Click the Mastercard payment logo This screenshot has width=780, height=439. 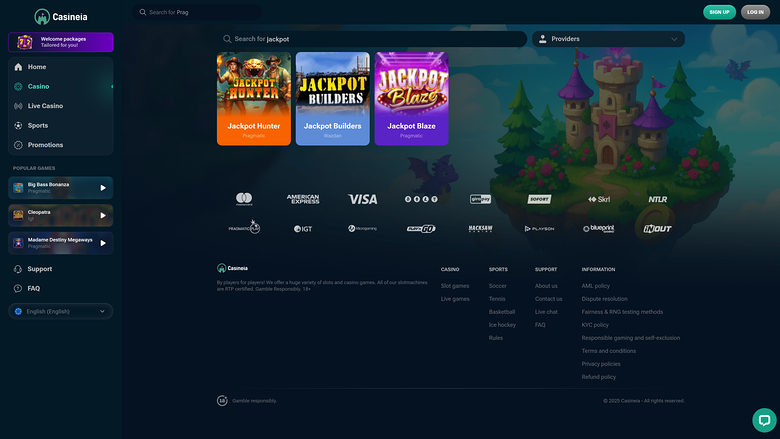[244, 199]
